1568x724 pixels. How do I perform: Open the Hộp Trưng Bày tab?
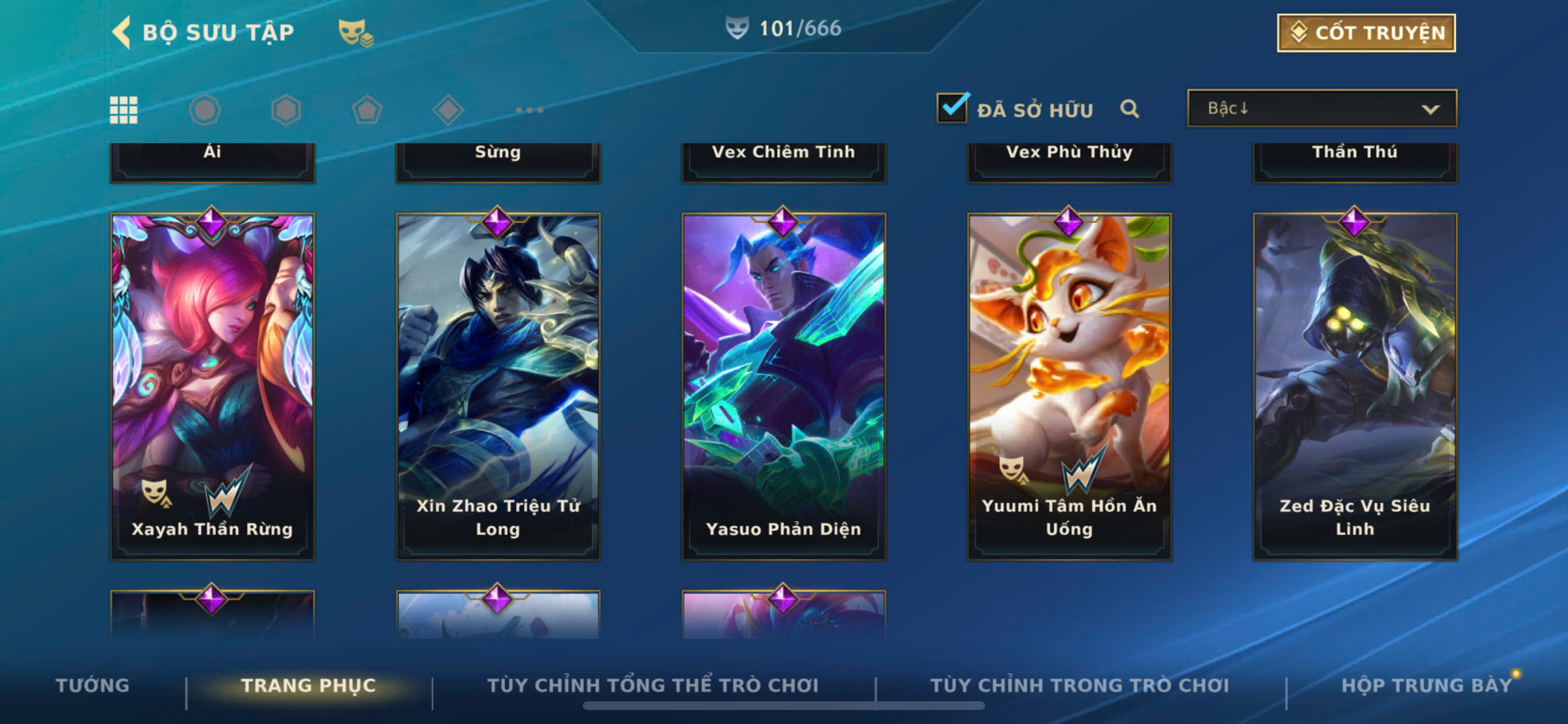click(1426, 685)
